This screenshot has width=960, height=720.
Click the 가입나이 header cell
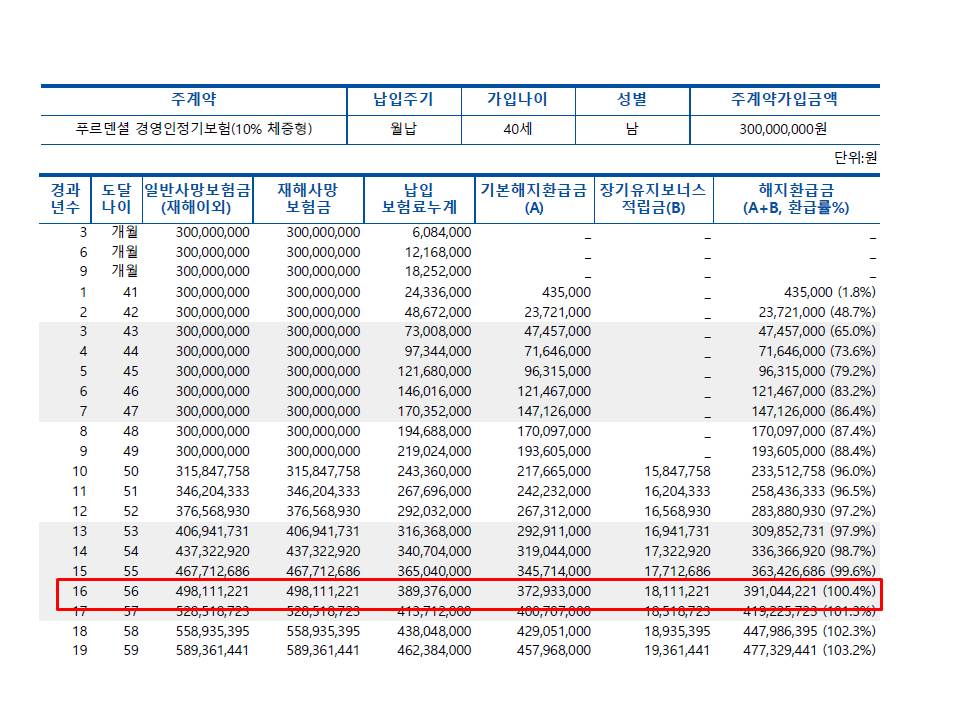[x=517, y=99]
